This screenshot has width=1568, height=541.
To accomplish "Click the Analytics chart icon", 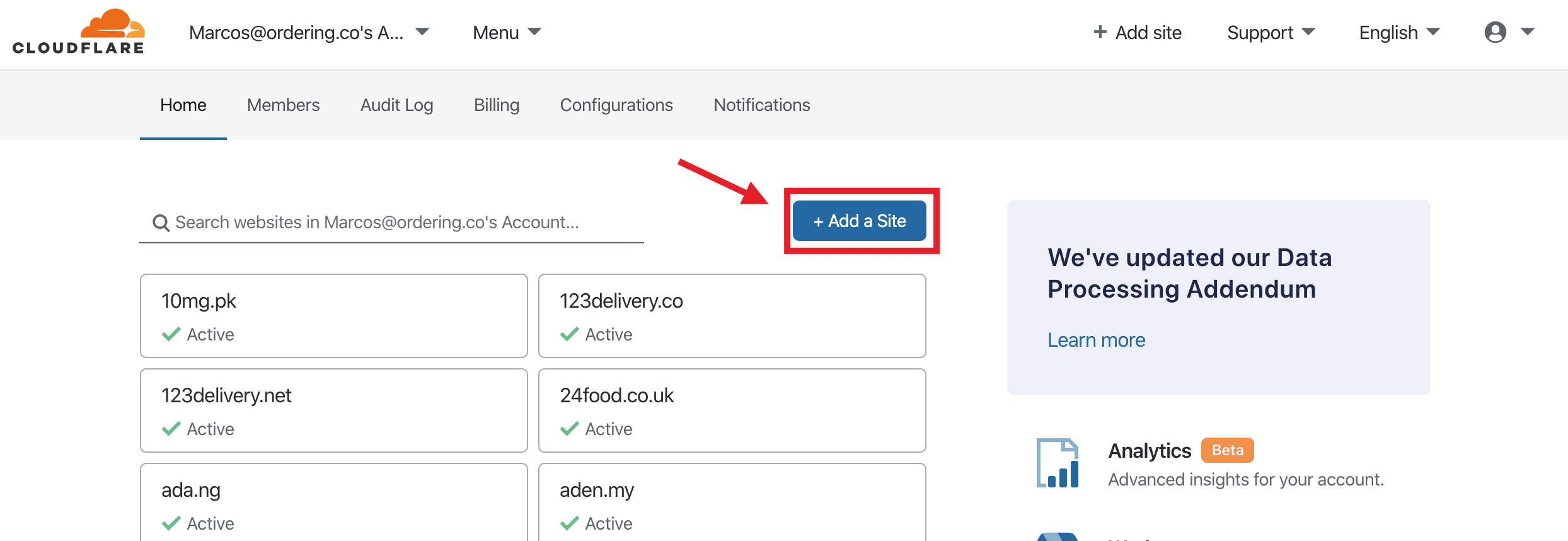I will pos(1058,463).
